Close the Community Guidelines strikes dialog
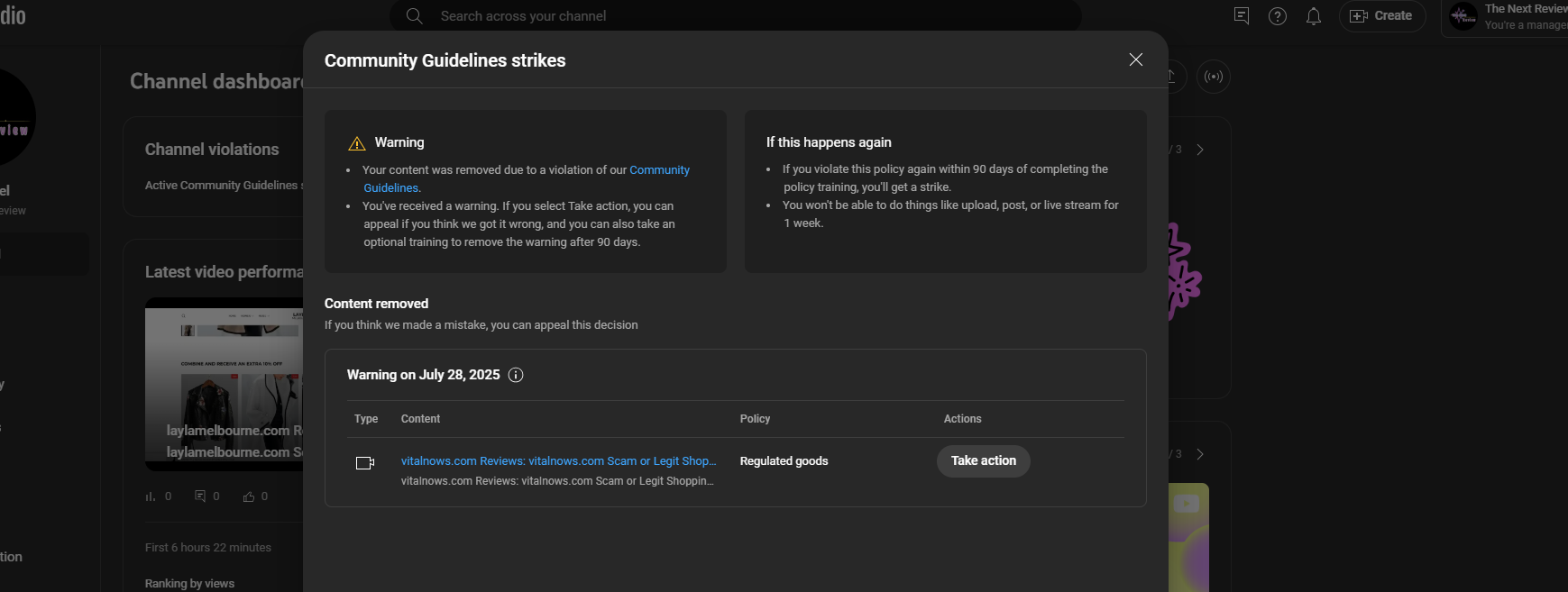This screenshot has width=1568, height=592. point(1136,59)
